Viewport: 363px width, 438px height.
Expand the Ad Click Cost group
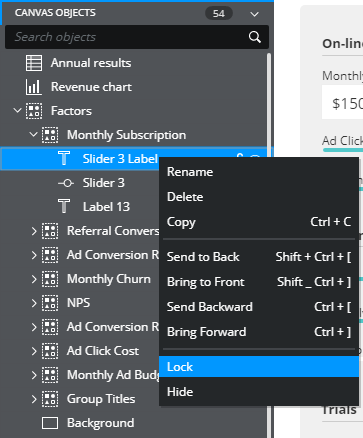pos(34,351)
